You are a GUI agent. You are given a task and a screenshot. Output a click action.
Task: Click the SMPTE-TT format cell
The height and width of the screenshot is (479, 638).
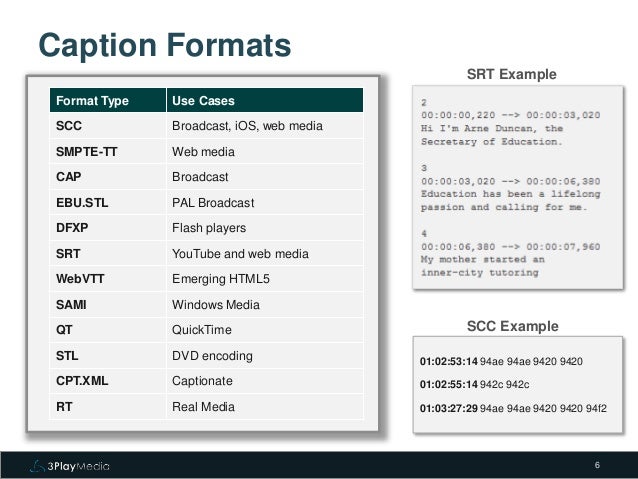[x=108, y=151]
